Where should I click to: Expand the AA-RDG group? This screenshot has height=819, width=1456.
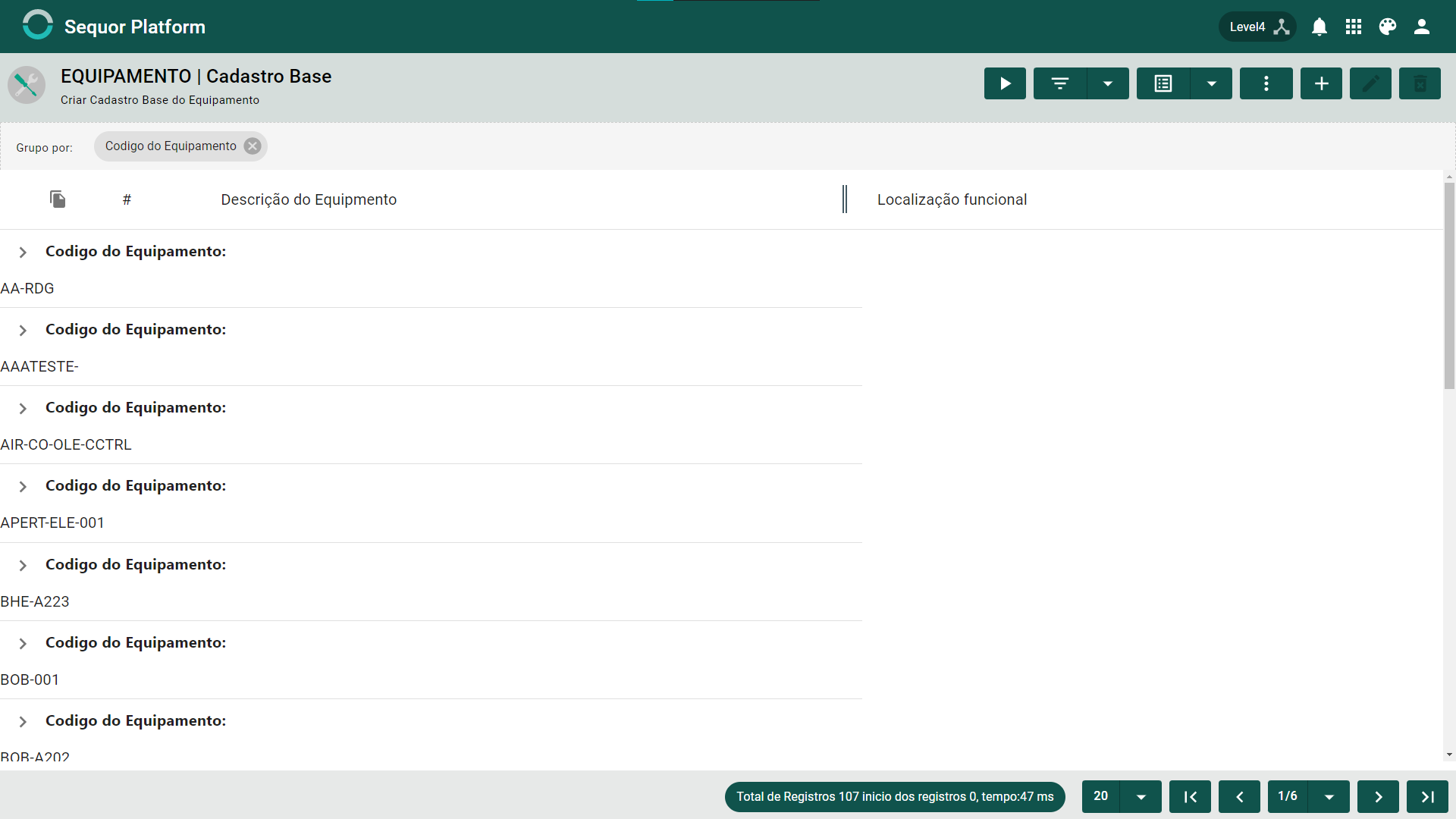[x=23, y=253]
